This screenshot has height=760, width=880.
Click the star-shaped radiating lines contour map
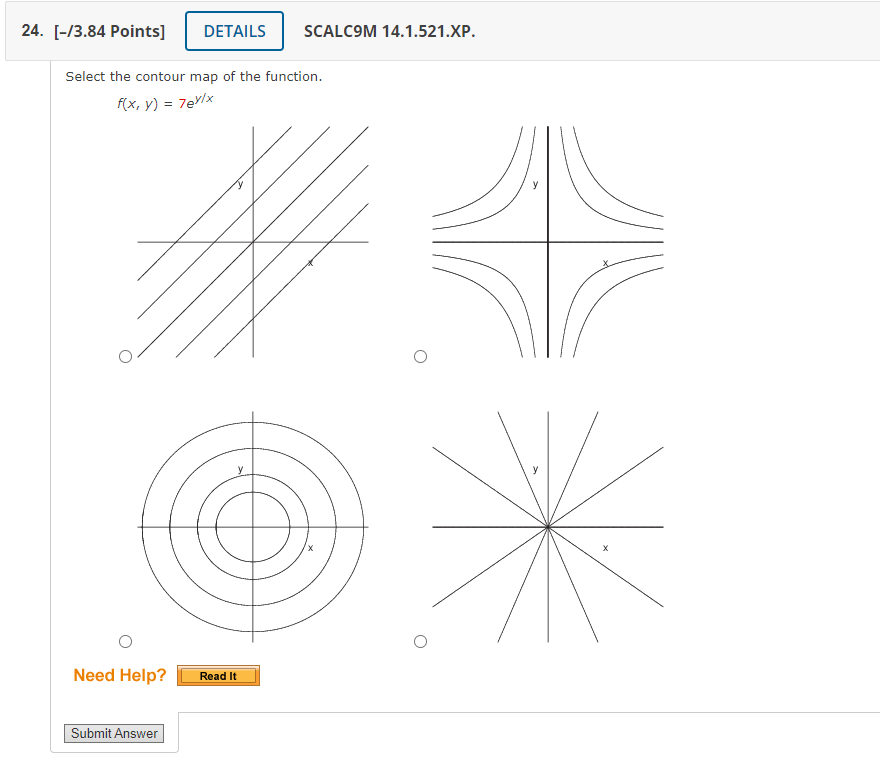pos(547,525)
